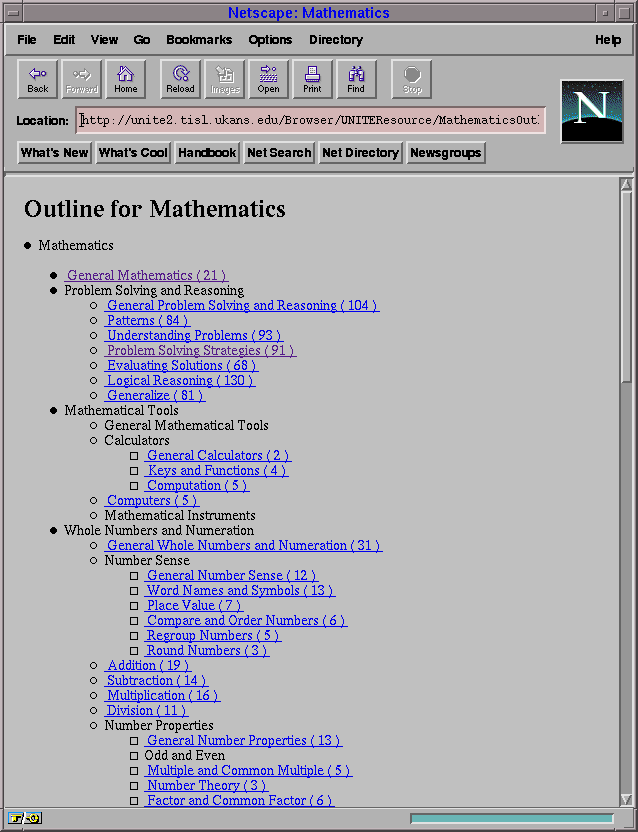Follow Evaluating Solutions ( 68 ) link
Image resolution: width=638 pixels, height=832 pixels.
click(x=182, y=366)
